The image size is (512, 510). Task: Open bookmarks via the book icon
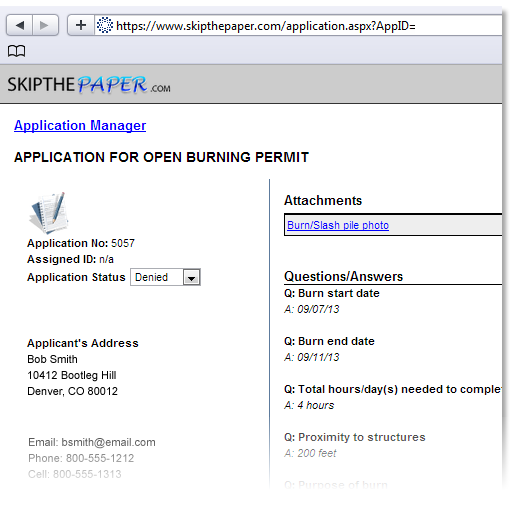[16, 51]
